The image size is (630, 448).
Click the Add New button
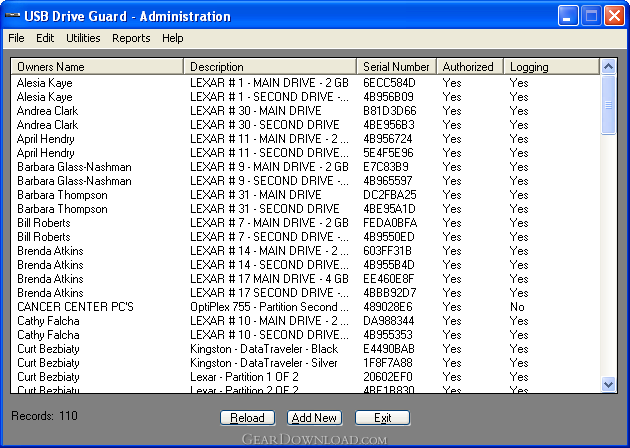(314, 418)
